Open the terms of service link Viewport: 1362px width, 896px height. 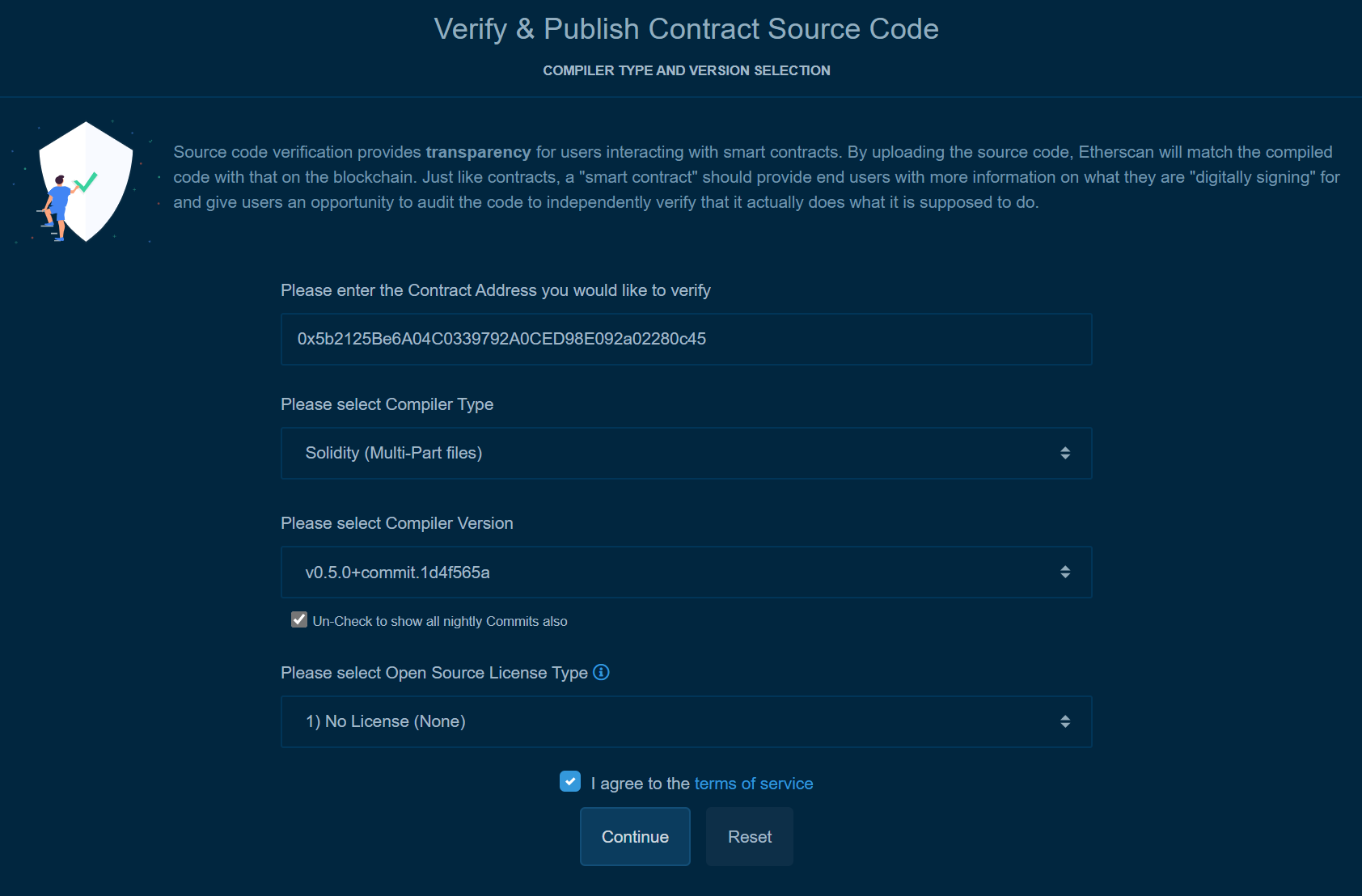tap(754, 784)
